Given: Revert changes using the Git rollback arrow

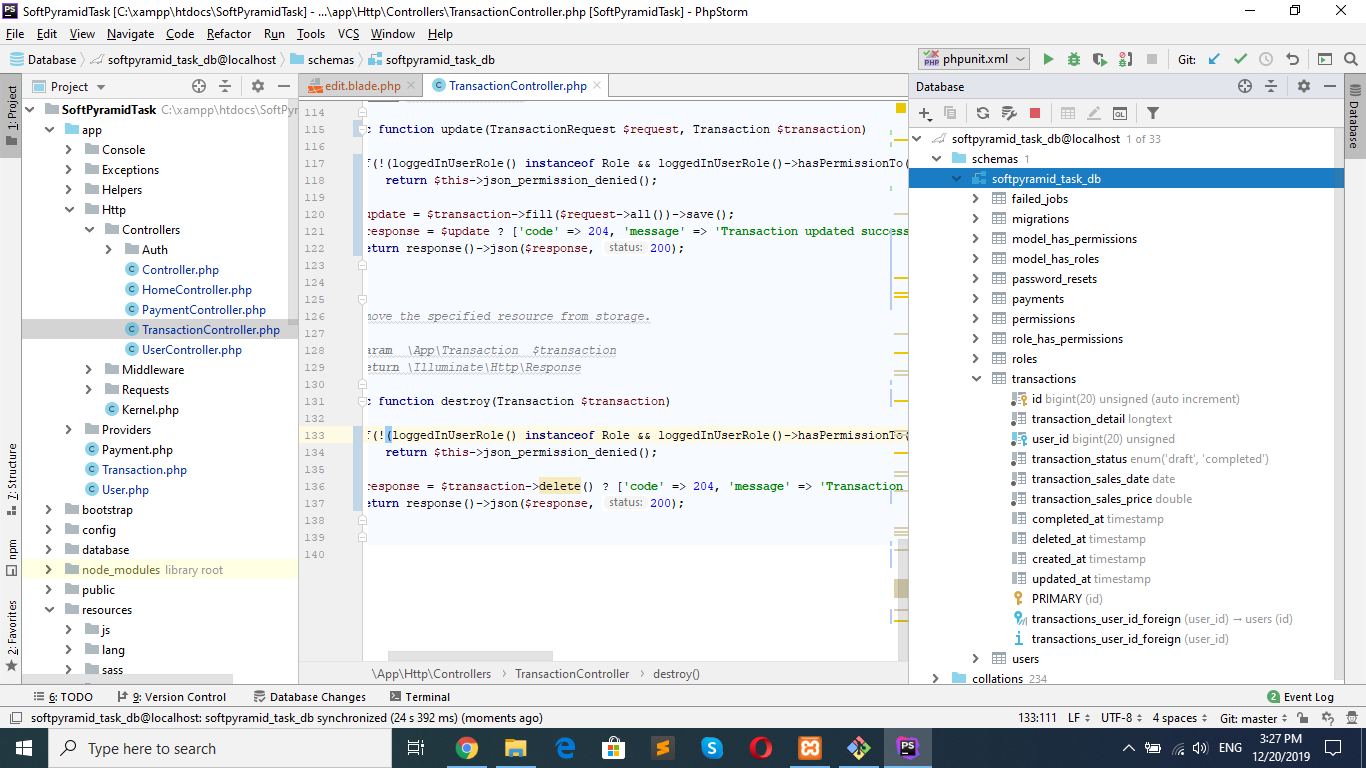Looking at the screenshot, I should click(1292, 59).
